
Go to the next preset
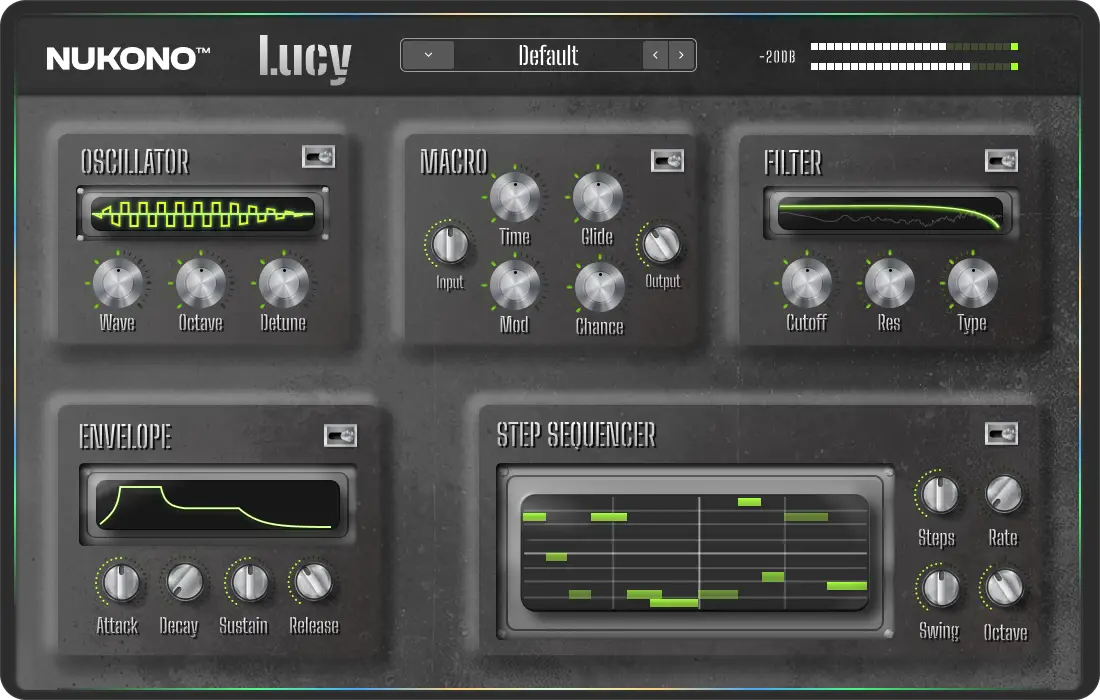[x=681, y=55]
